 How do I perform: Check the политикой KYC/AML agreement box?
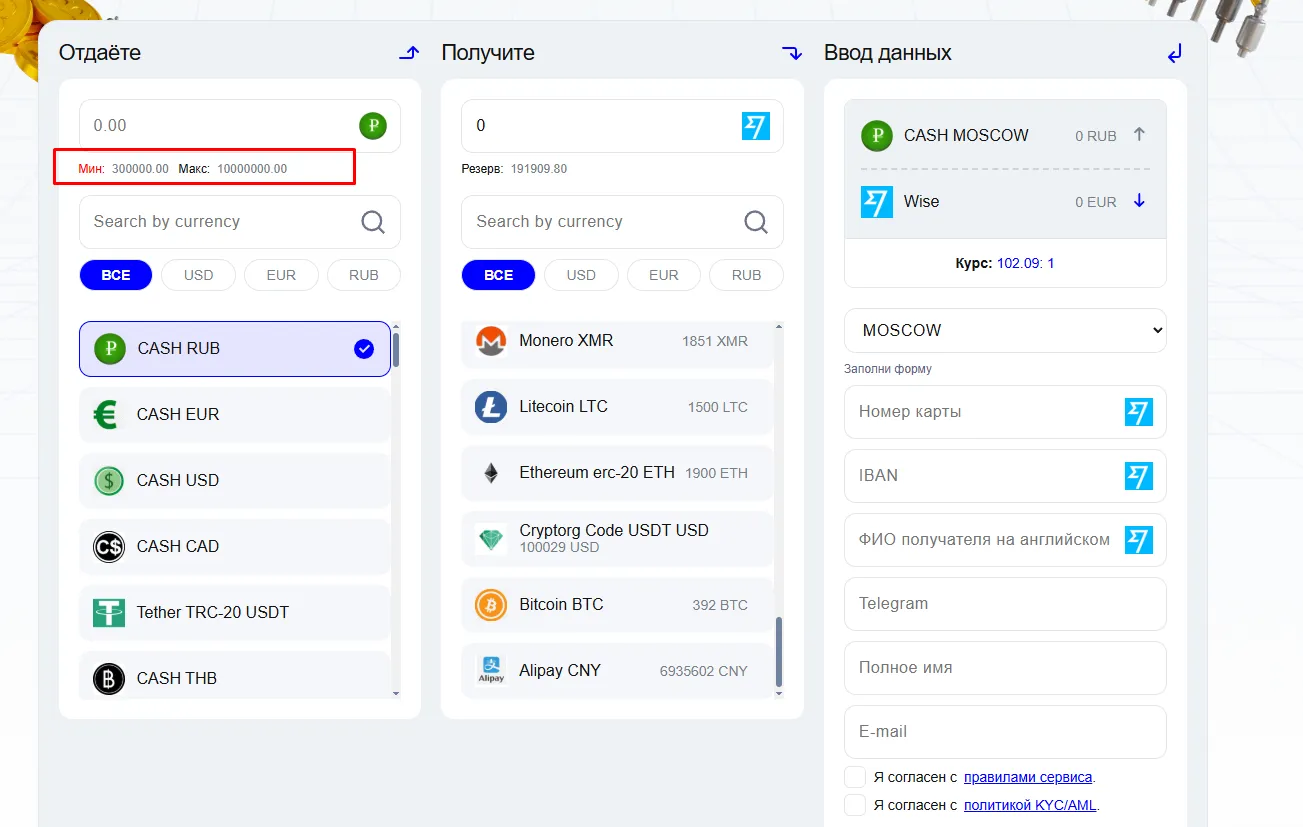tap(855, 805)
